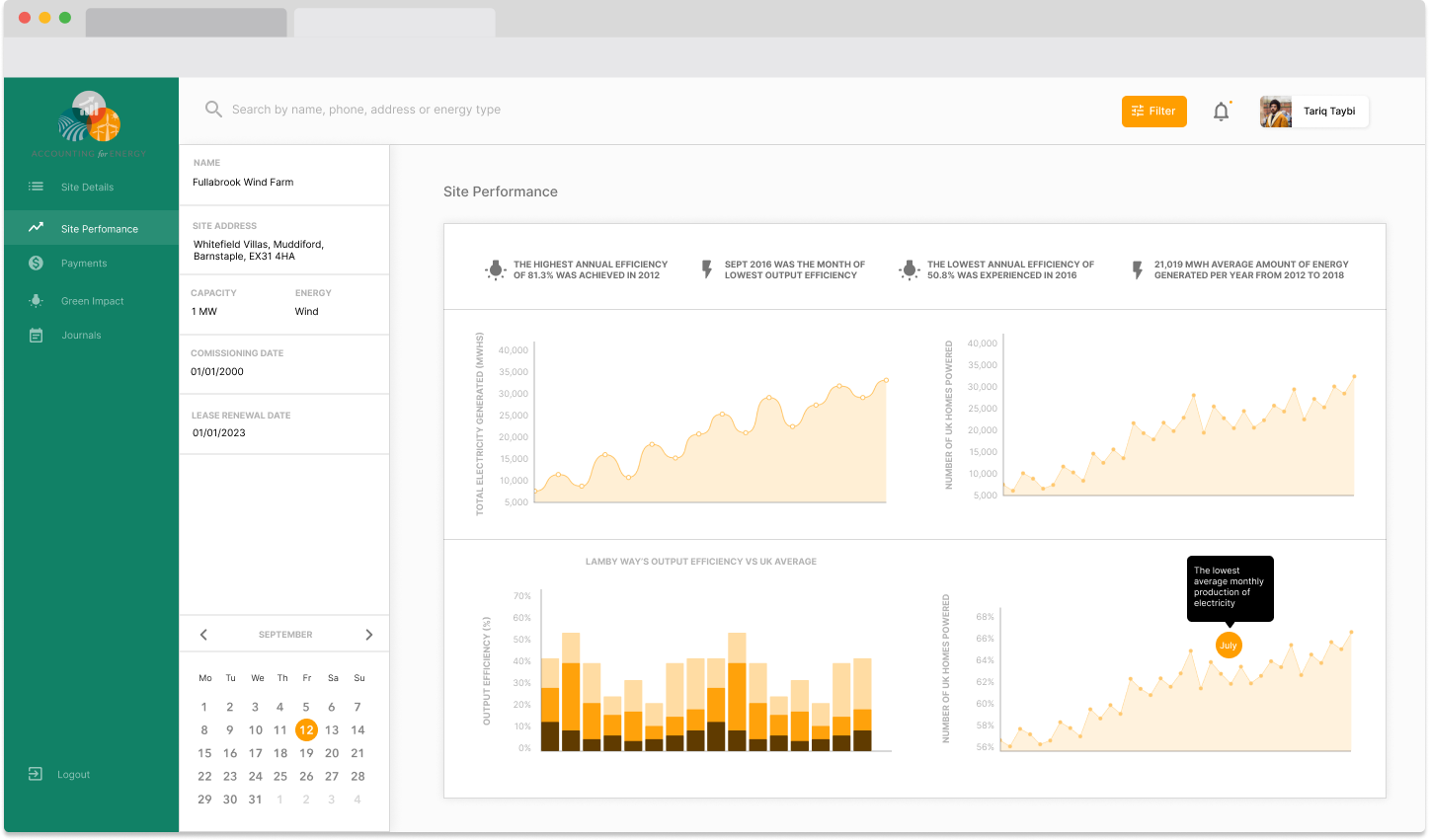1429x840 pixels.
Task: Click the Site Details list icon
Action: 36,187
